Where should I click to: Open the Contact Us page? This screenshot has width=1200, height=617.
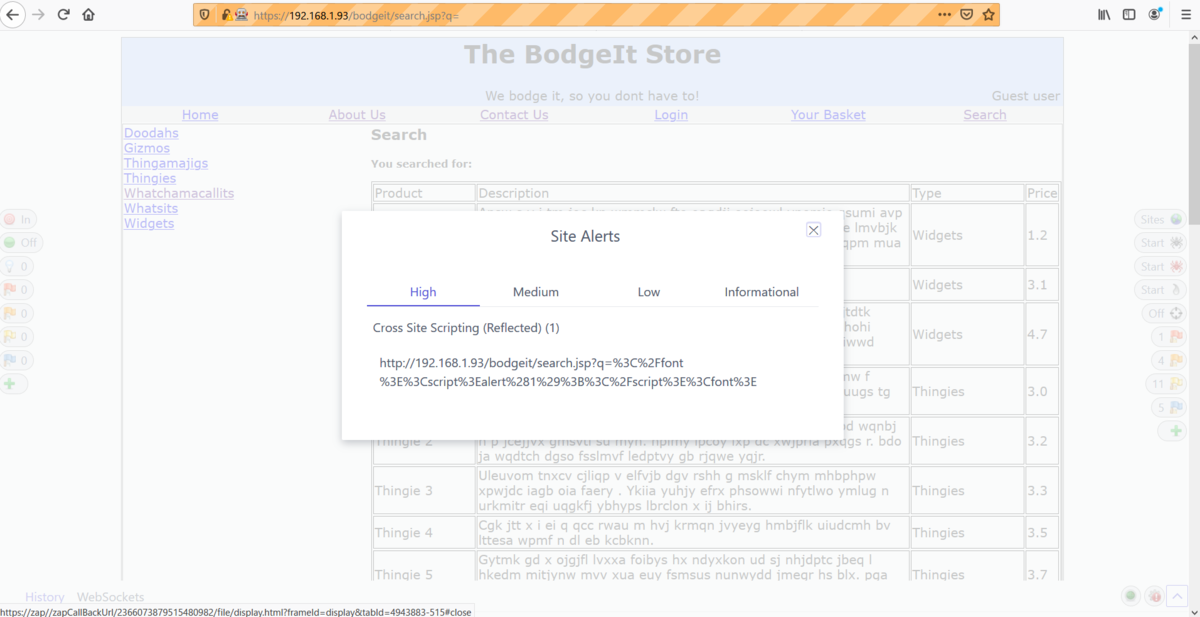[514, 115]
